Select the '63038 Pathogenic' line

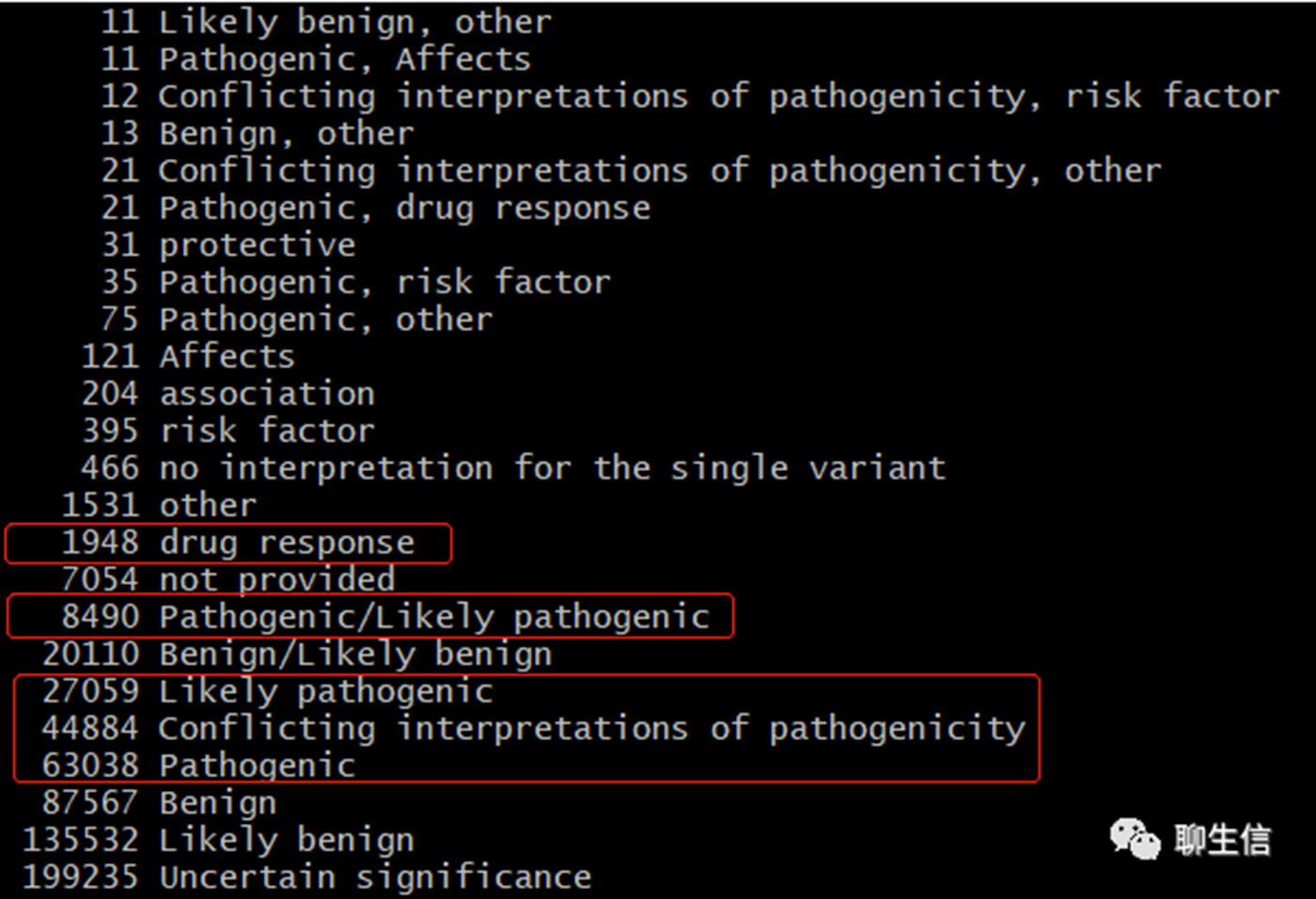198,765
